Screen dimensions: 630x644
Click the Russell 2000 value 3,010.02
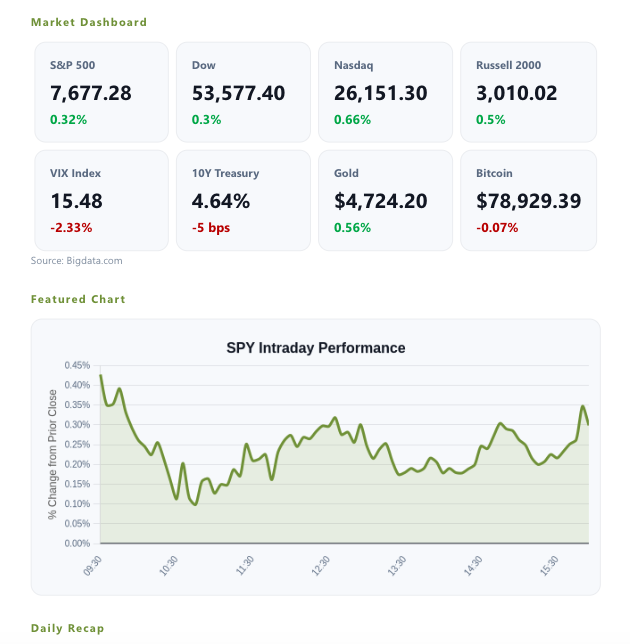point(517,93)
